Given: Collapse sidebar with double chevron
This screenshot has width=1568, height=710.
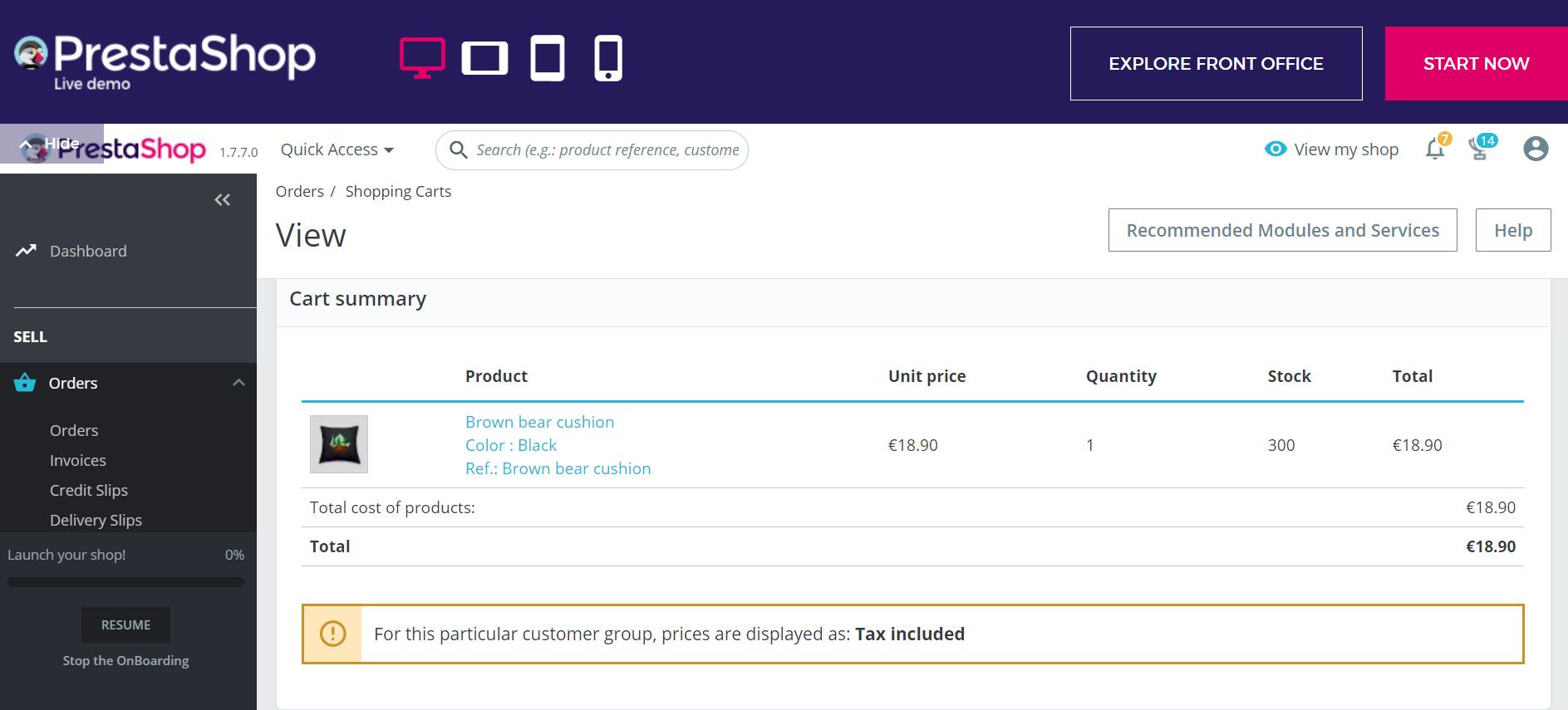Looking at the screenshot, I should pos(222,200).
